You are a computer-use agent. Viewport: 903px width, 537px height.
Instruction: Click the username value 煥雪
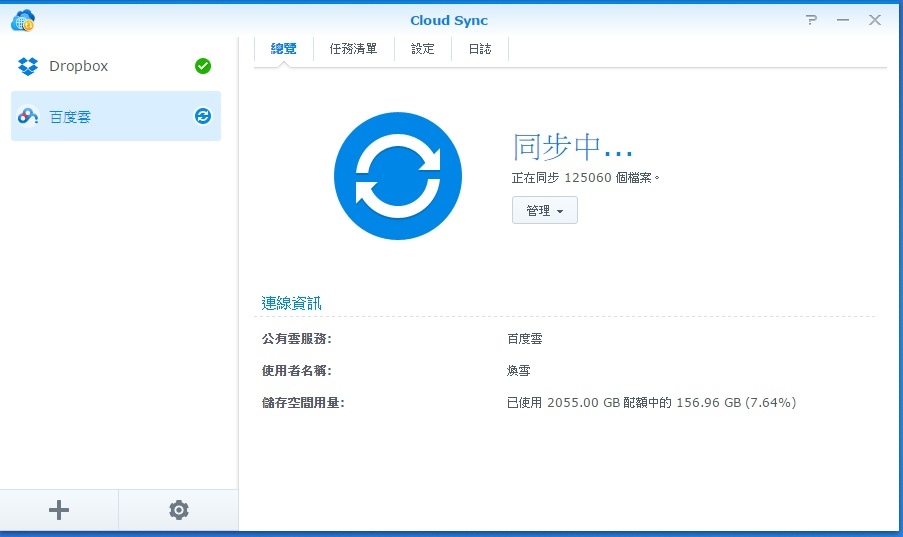tap(518, 370)
